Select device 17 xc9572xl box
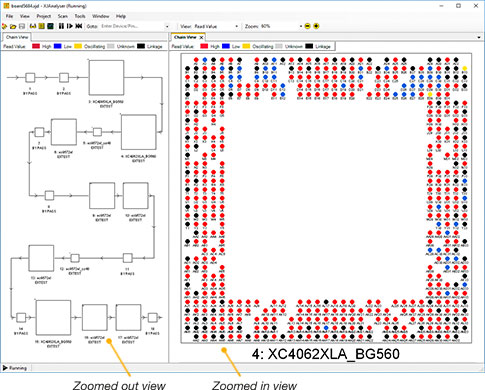Viewport: 485px width, 390px height. tap(128, 317)
